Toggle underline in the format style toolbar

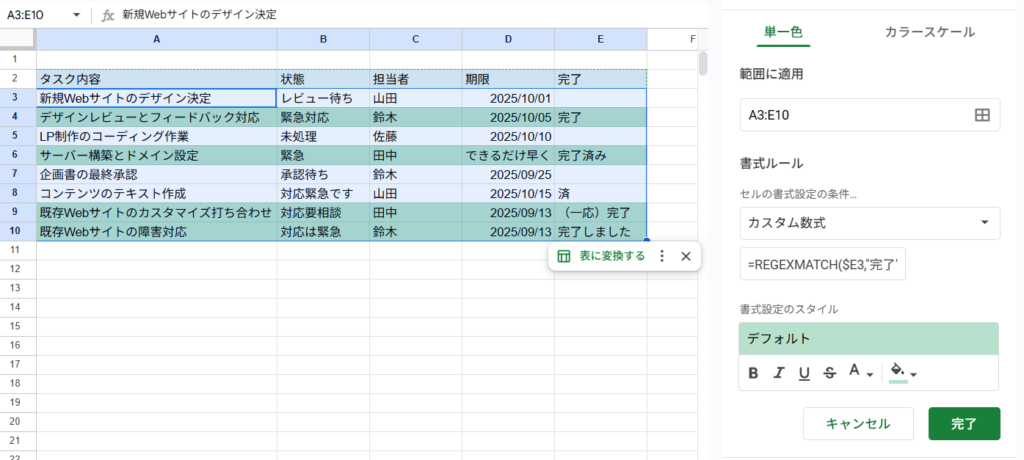pyautogui.click(x=804, y=373)
